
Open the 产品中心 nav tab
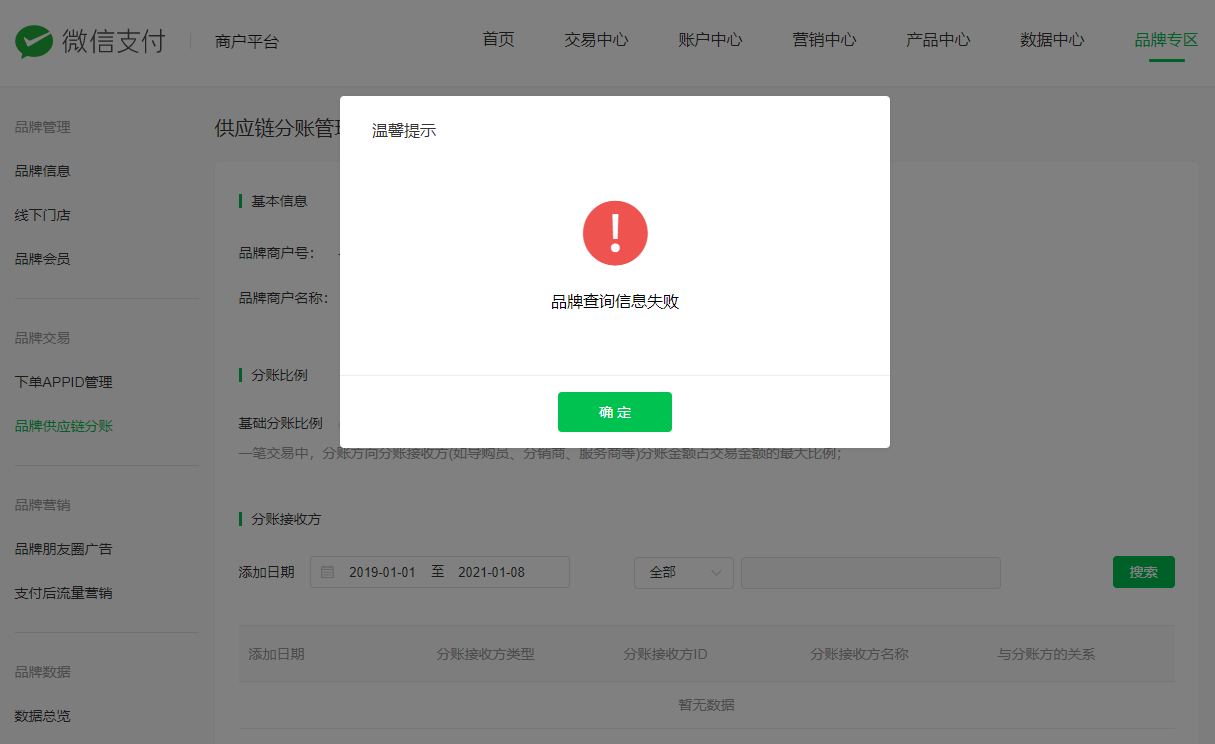pos(938,40)
